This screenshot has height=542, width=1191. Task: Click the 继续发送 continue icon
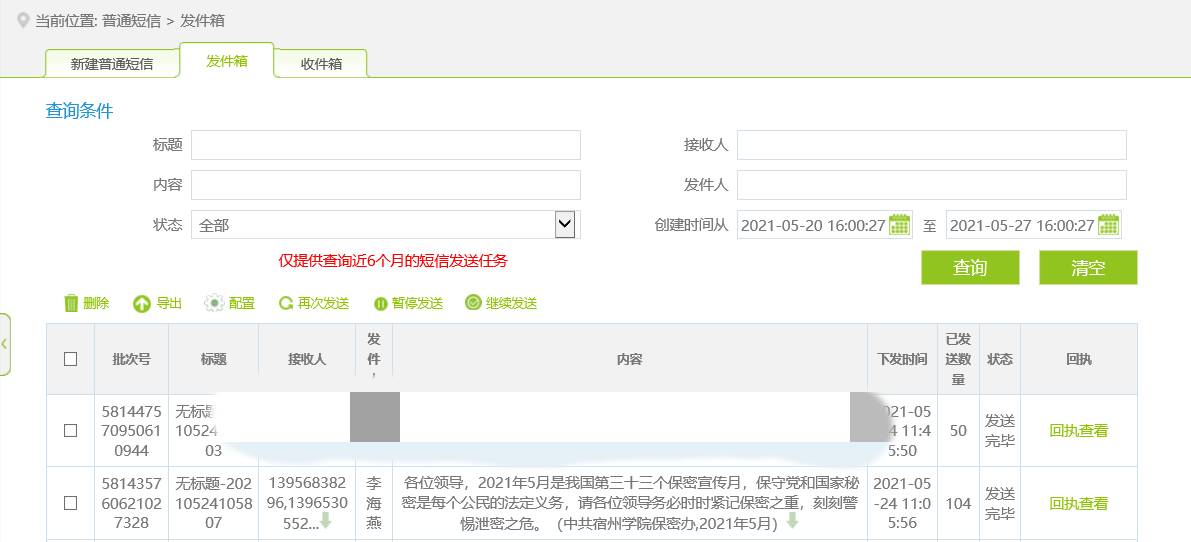click(473, 303)
